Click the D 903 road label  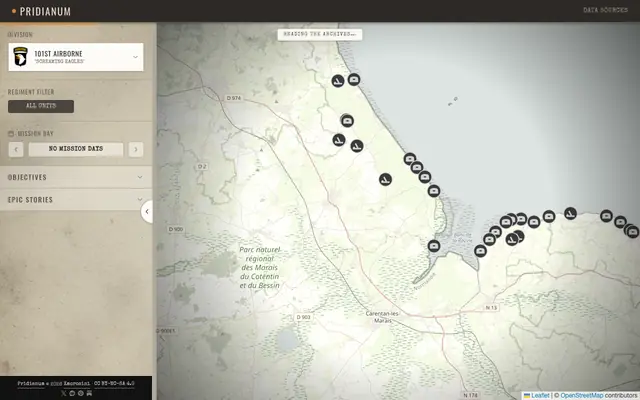[x=303, y=317]
